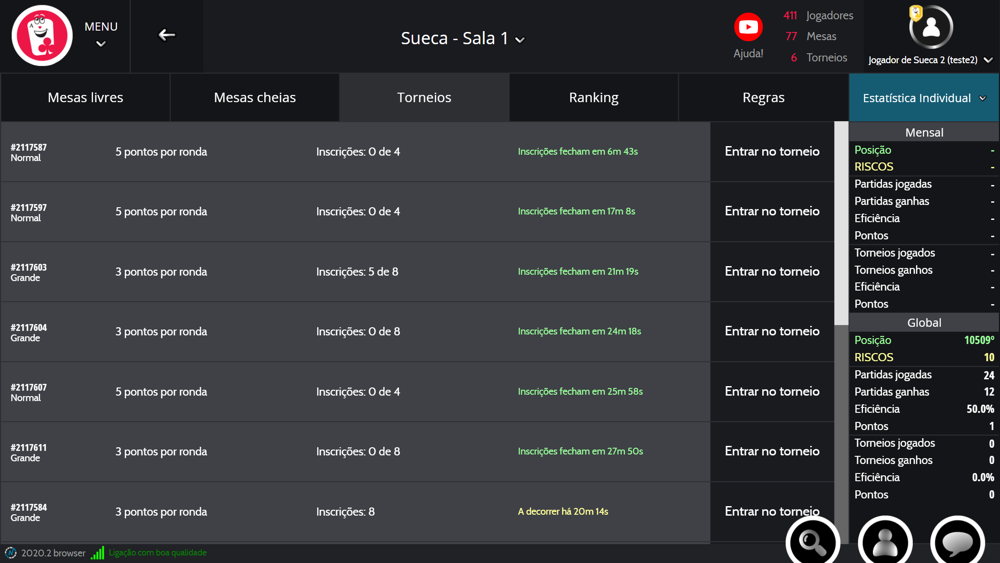Expand the MENU dropdown
The width and height of the screenshot is (1000, 563).
tap(100, 34)
